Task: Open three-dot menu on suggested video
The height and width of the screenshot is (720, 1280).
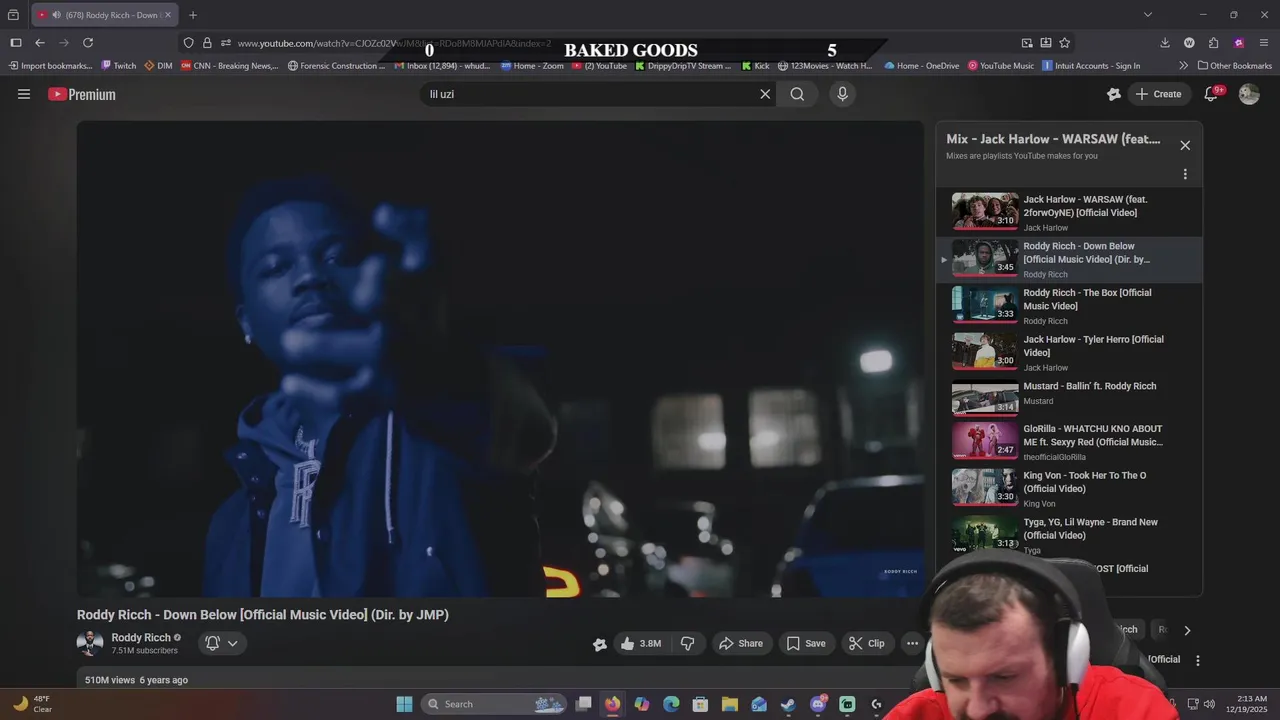Action: coord(1198,660)
